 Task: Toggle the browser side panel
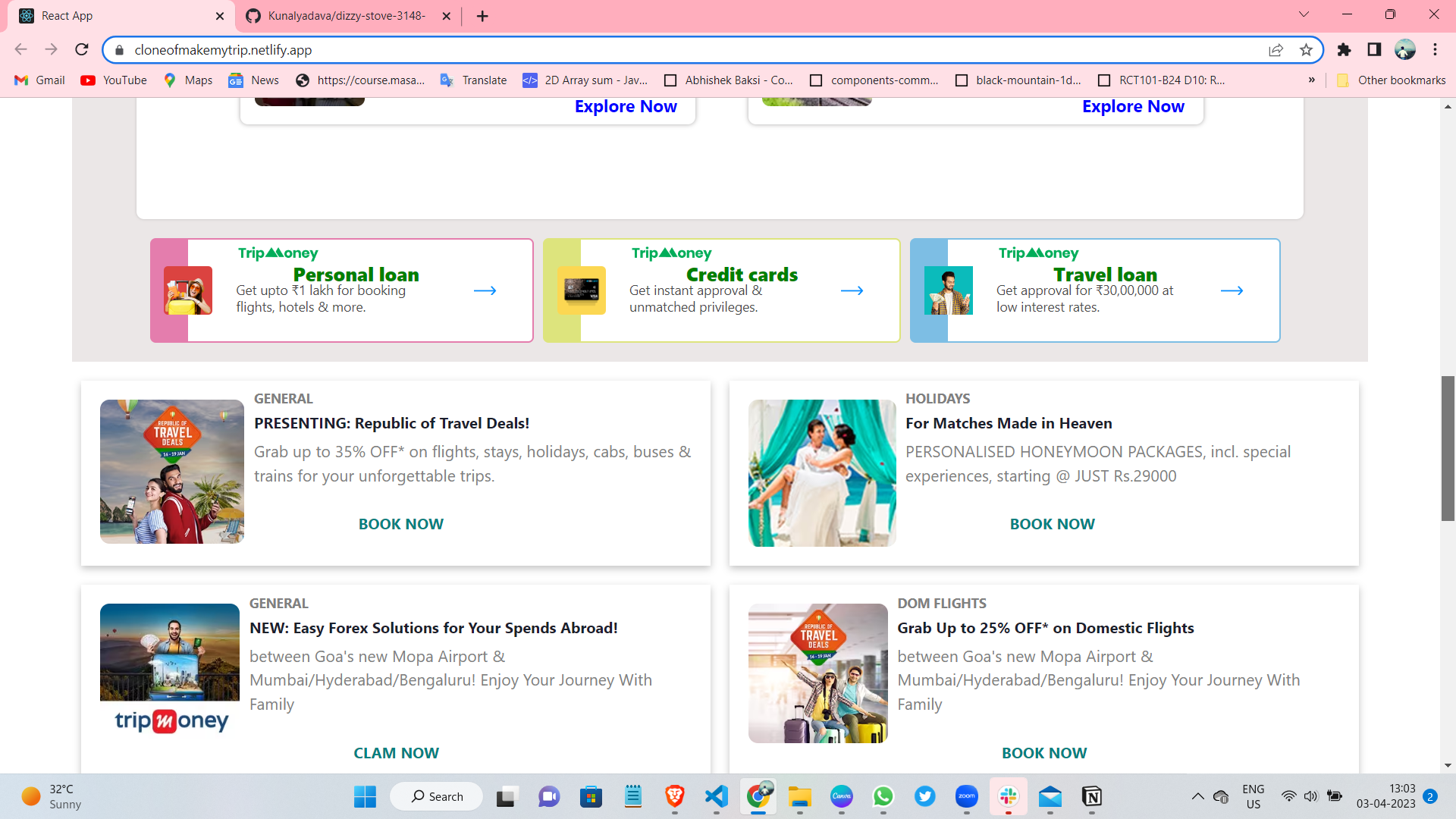click(1374, 50)
